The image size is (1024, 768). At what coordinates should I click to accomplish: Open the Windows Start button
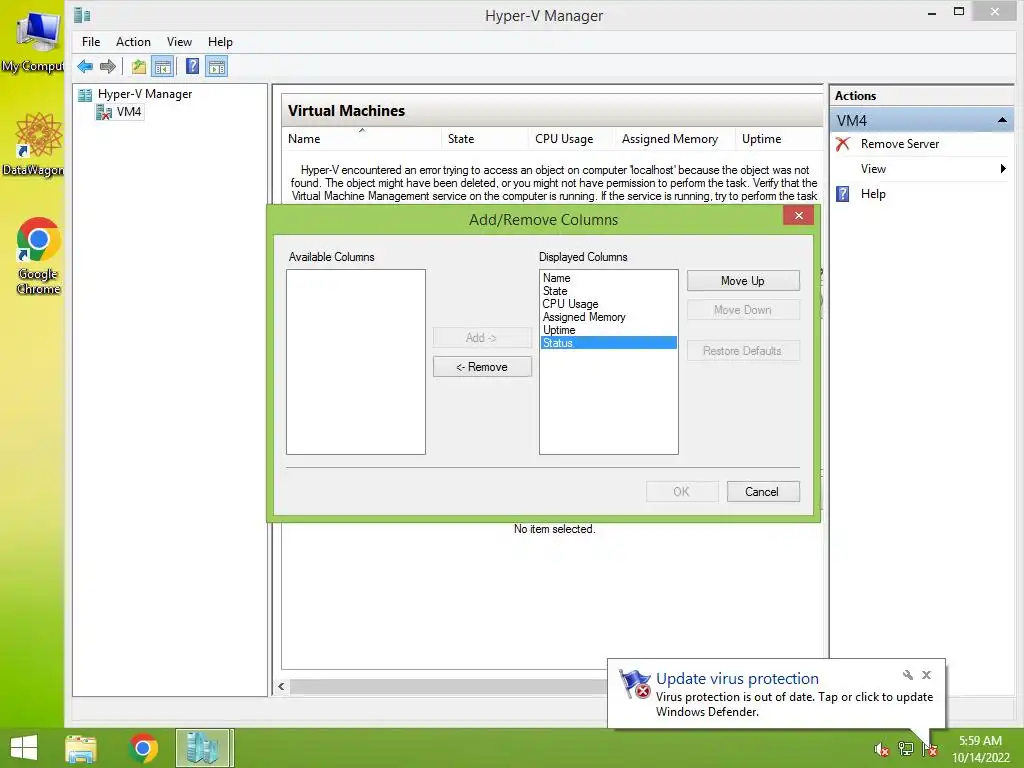[24, 748]
